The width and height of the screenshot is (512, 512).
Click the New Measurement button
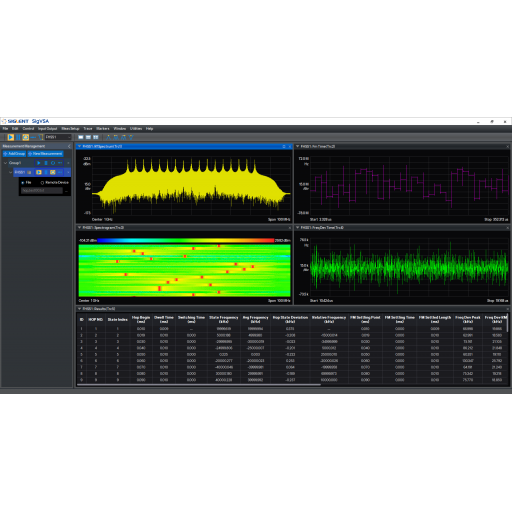45,154
